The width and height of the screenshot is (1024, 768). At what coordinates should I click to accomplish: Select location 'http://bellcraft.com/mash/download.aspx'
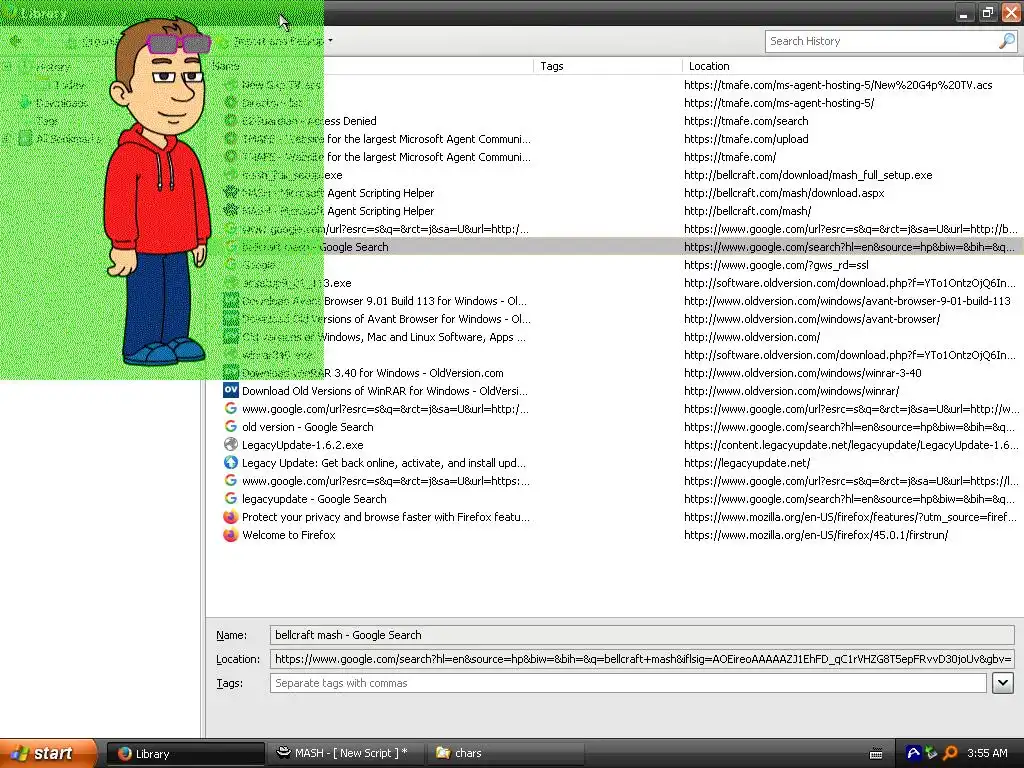pyautogui.click(x=784, y=193)
